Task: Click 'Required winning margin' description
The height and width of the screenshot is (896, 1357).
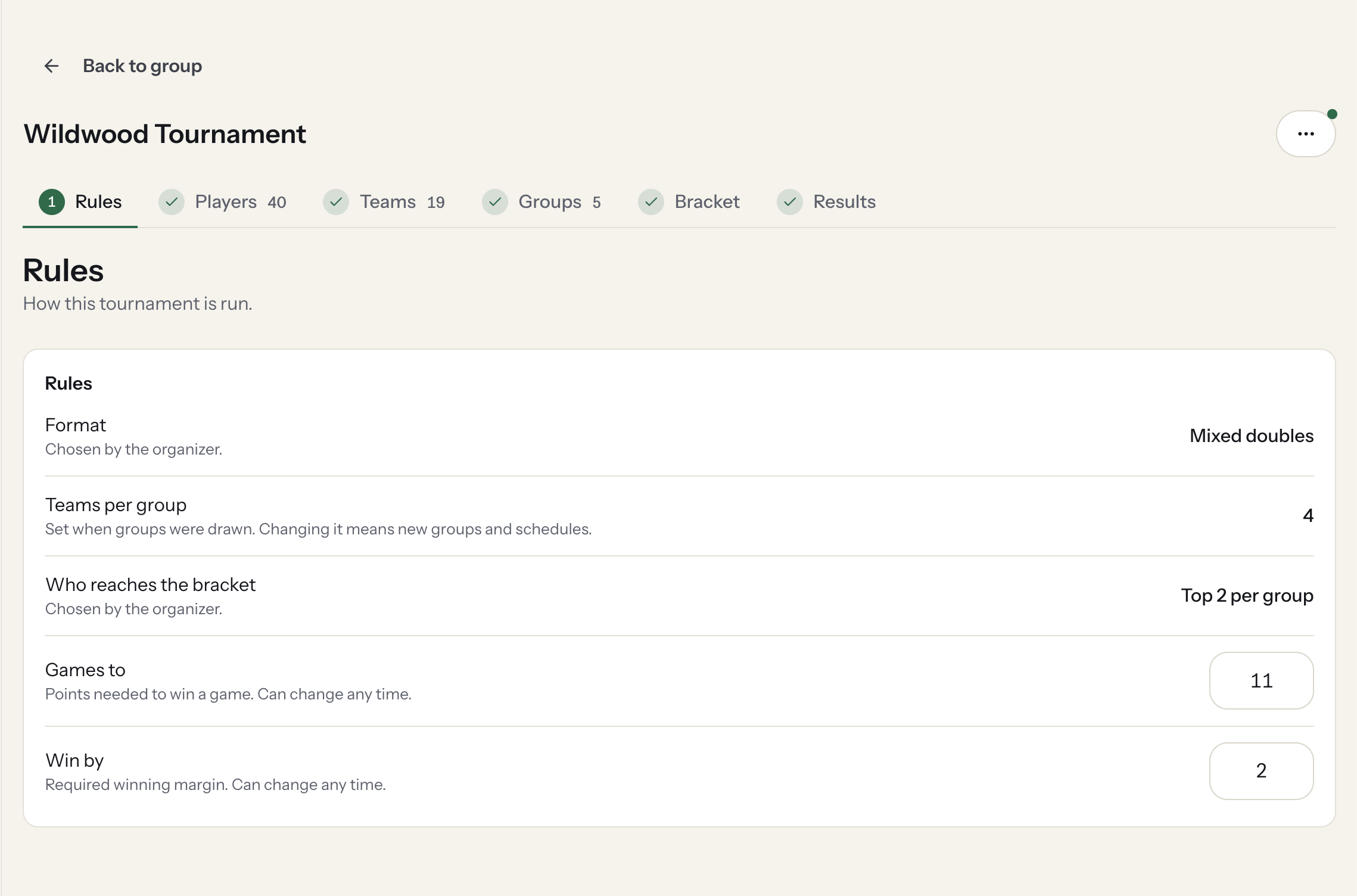Action: (216, 785)
